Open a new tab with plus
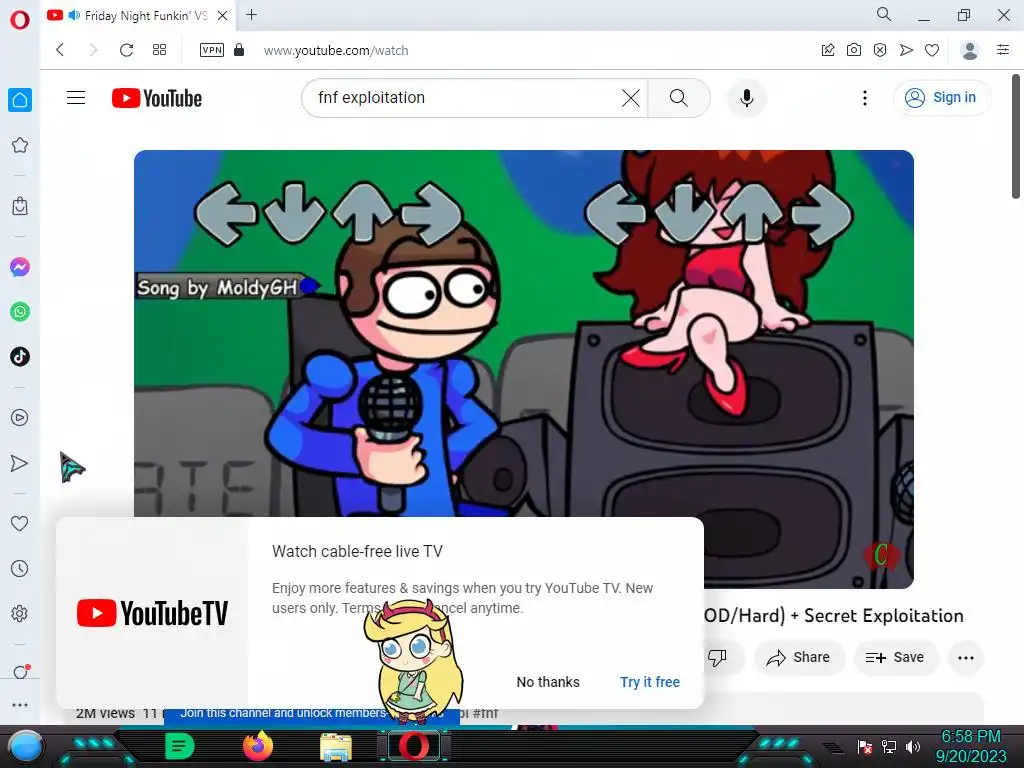Screen dimensions: 1024x768 pyautogui.click(x=251, y=14)
